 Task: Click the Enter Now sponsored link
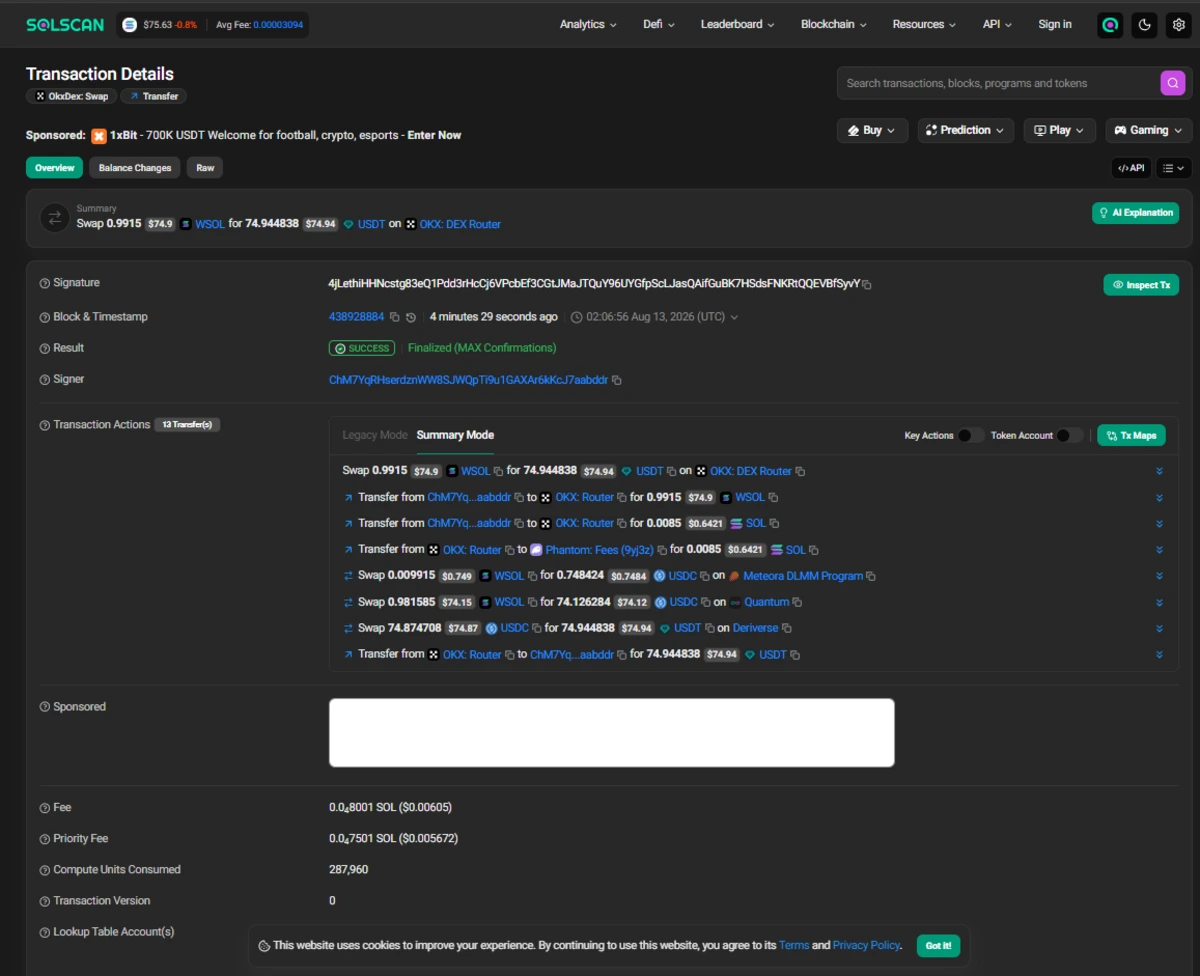coord(434,135)
